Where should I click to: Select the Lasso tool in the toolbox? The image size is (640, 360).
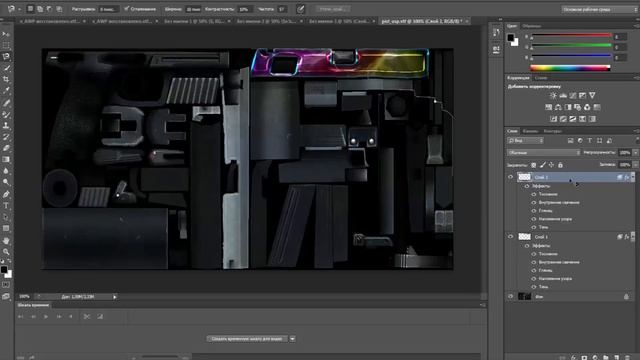pos(6,56)
